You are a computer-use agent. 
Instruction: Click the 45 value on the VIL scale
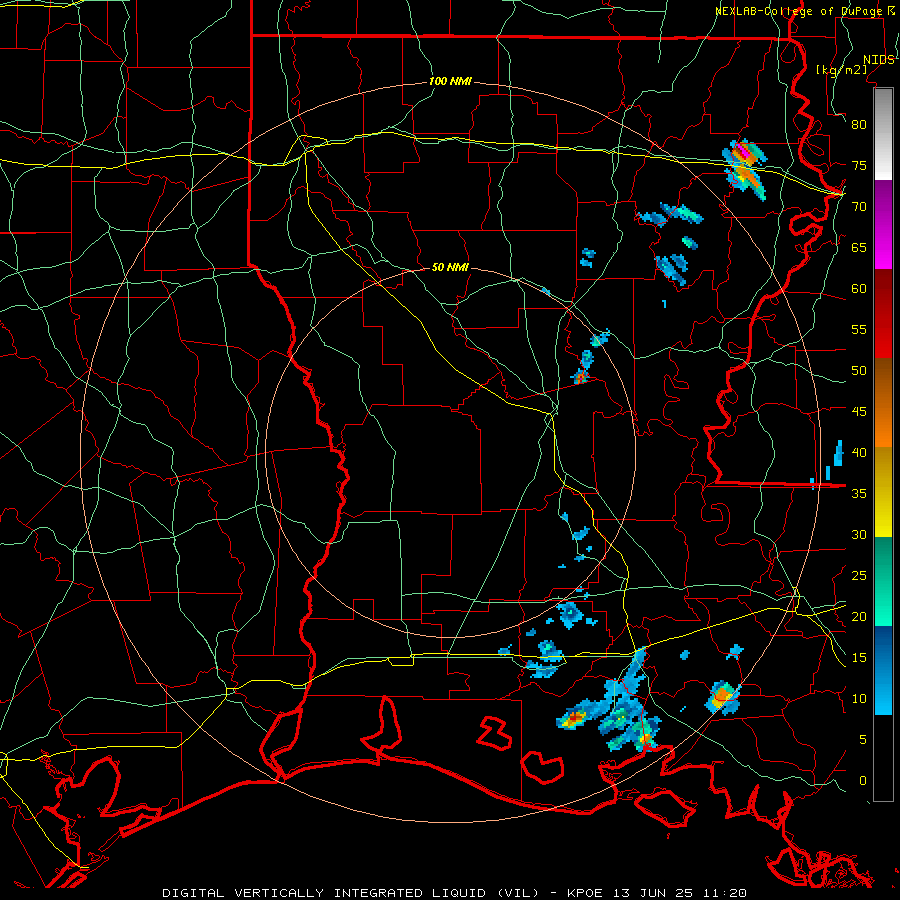tap(859, 412)
